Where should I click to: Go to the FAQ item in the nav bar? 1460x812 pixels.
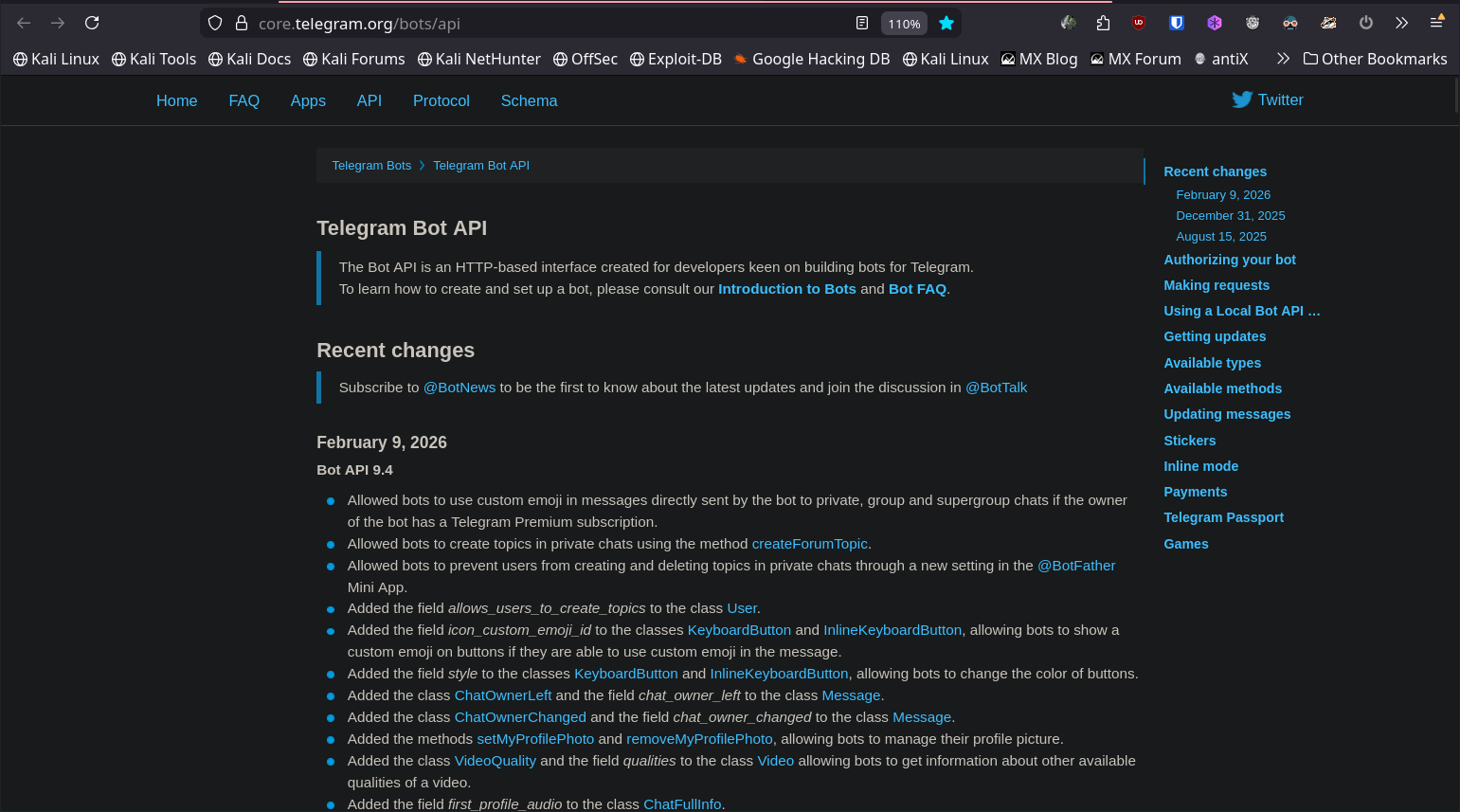click(243, 100)
